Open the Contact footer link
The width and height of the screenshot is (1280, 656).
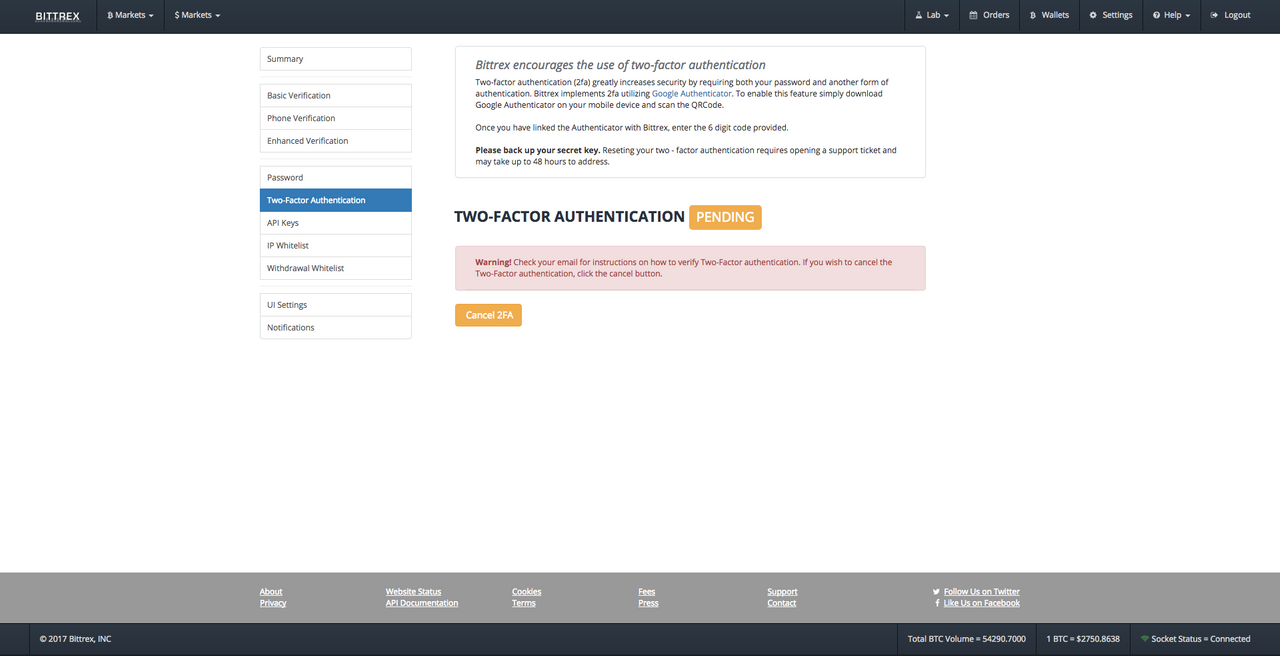click(782, 603)
